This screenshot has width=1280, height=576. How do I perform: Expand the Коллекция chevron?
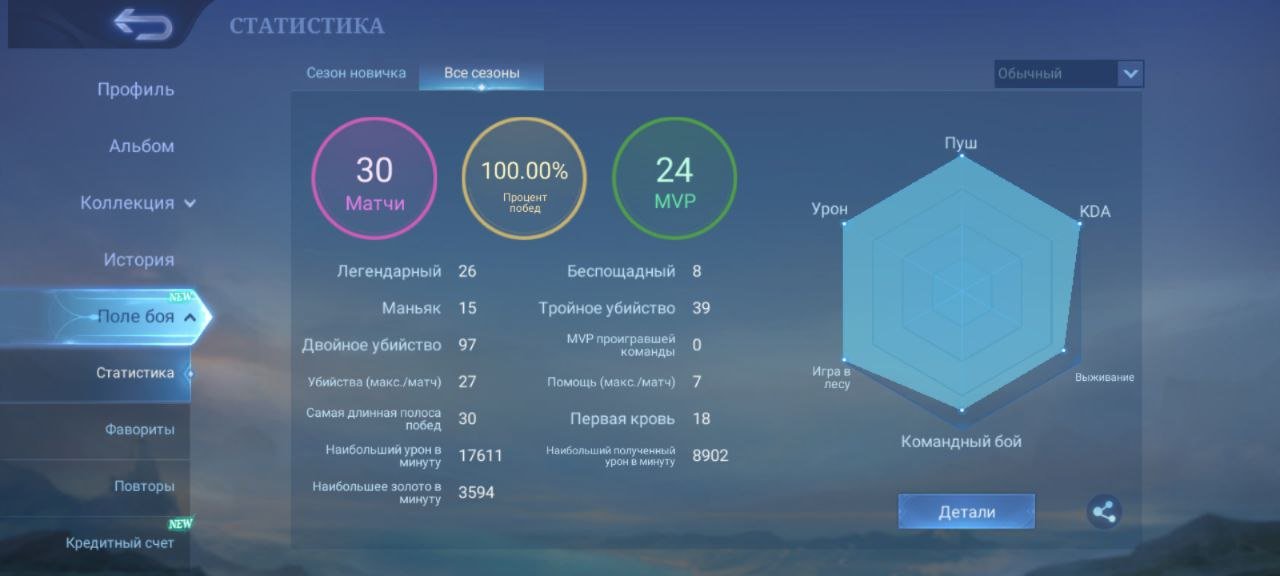click(x=190, y=203)
